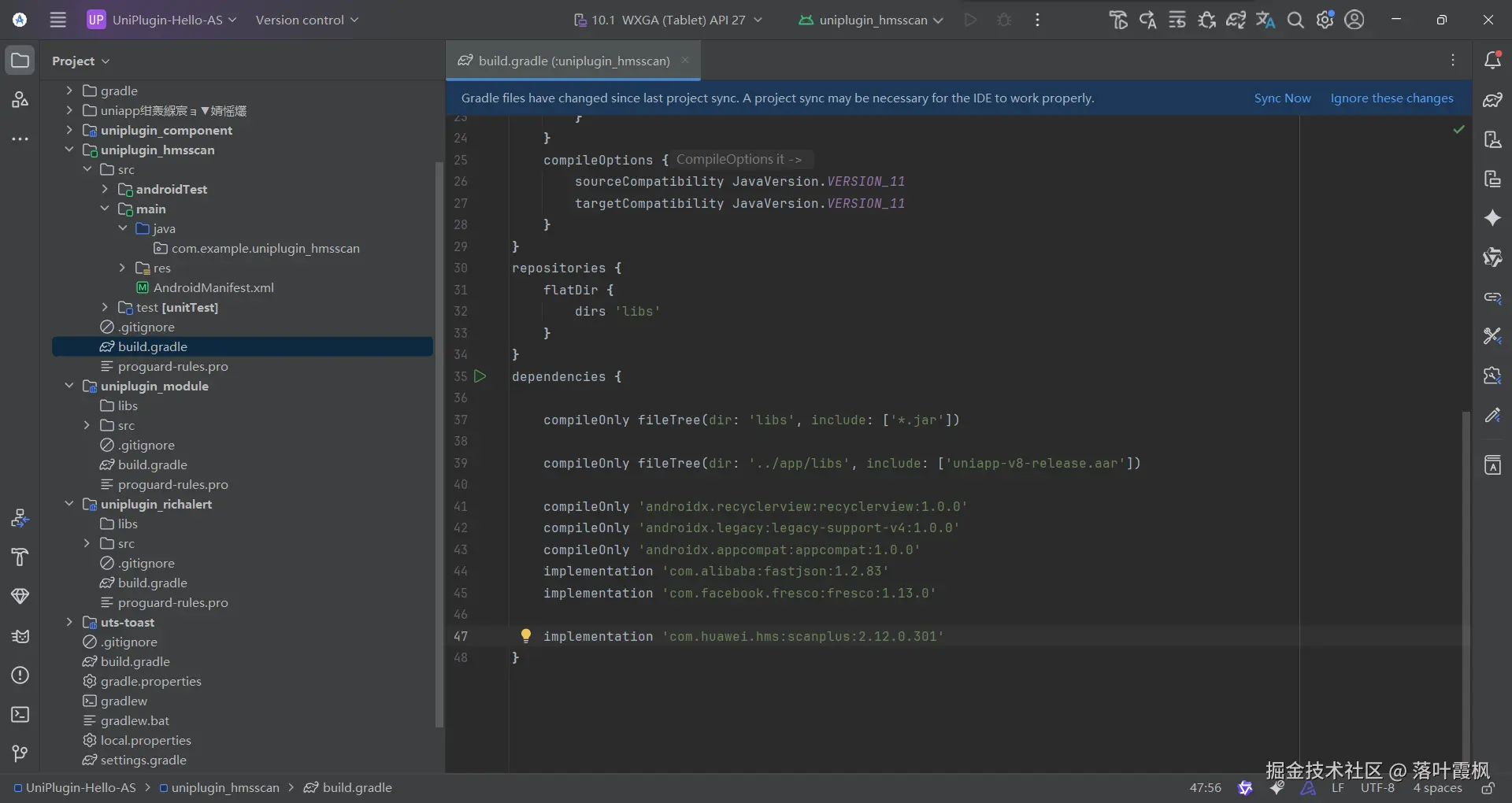Click the intention lightbulb on line 47
This screenshot has height=803, width=1512.
click(x=525, y=636)
